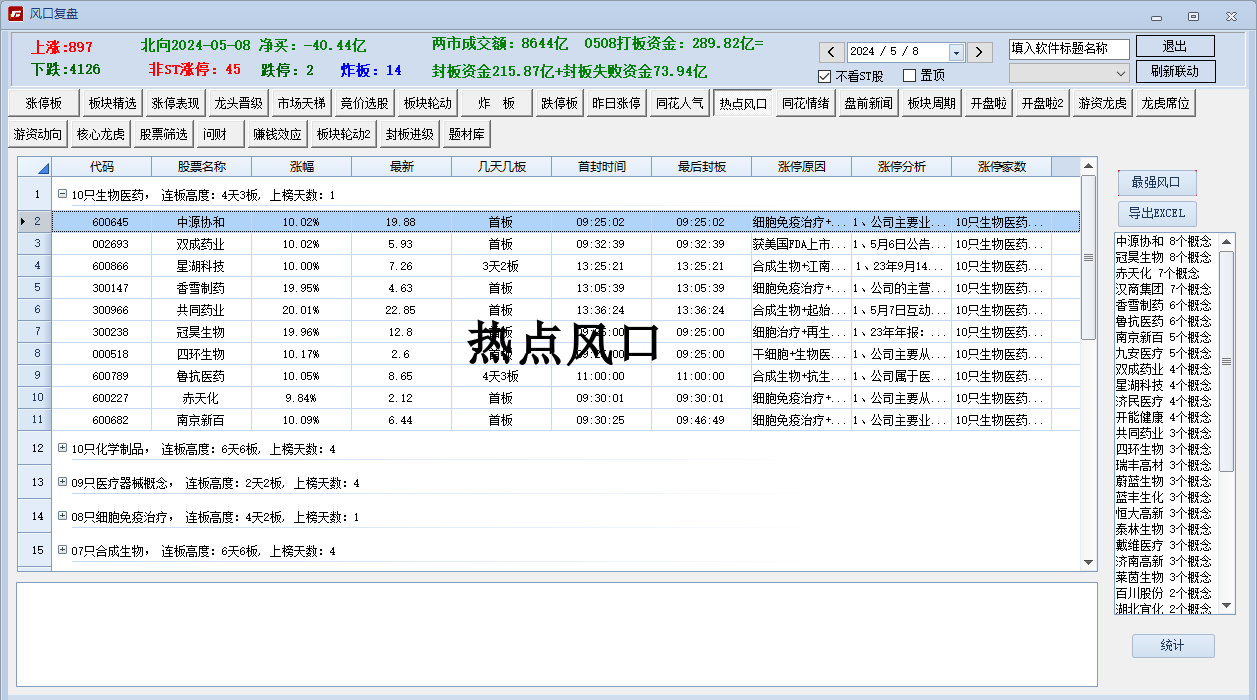Sort by the 首封时间 column header
1257x700 pixels.
tap(601, 167)
